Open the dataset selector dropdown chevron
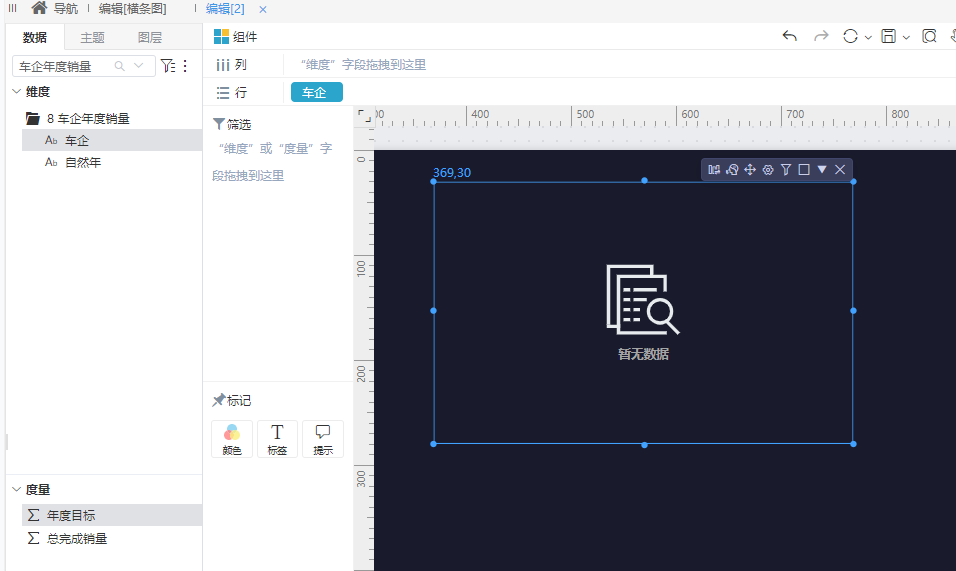 (x=139, y=66)
